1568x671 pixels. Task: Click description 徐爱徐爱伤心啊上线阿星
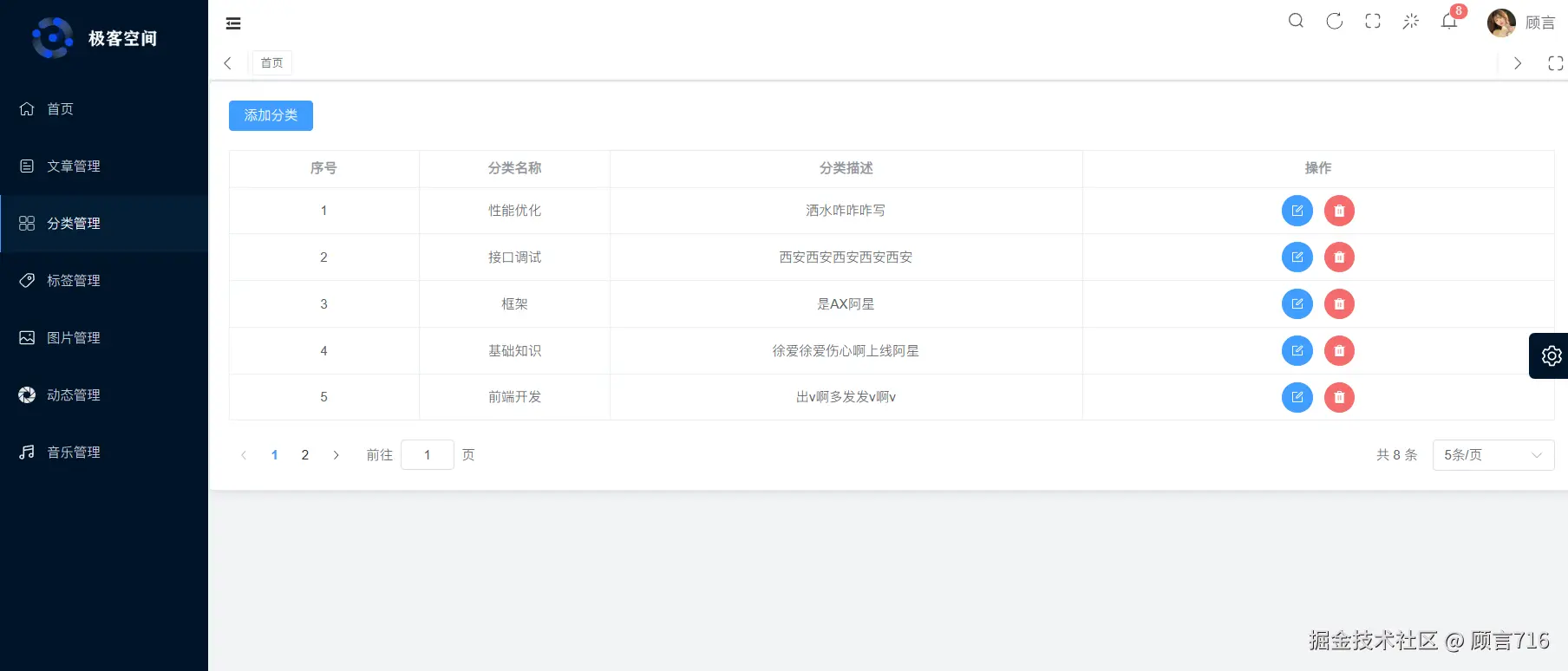click(x=846, y=351)
